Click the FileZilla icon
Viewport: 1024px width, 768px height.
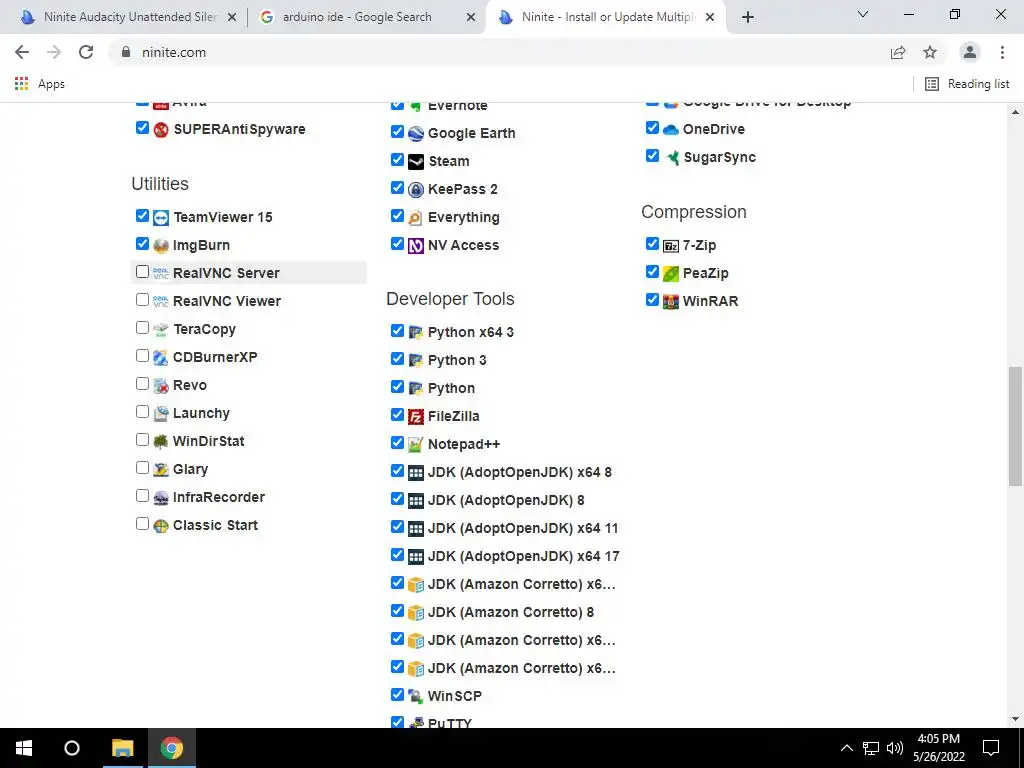coord(416,417)
